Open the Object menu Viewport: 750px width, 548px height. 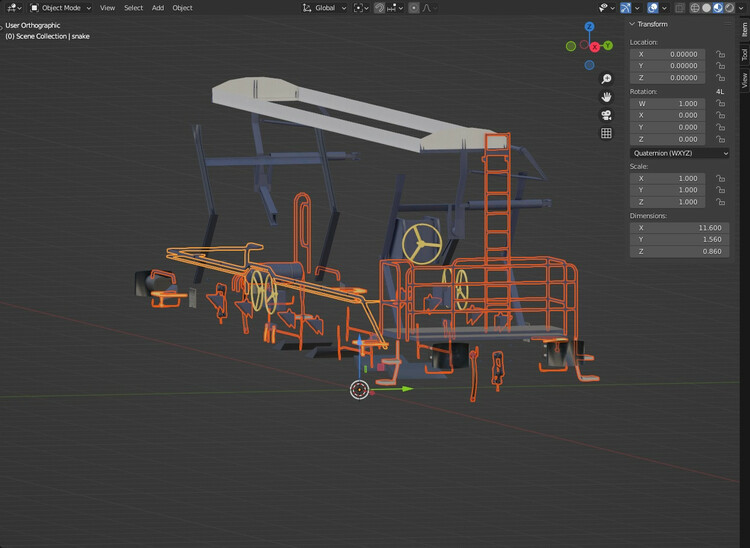pyautogui.click(x=182, y=8)
